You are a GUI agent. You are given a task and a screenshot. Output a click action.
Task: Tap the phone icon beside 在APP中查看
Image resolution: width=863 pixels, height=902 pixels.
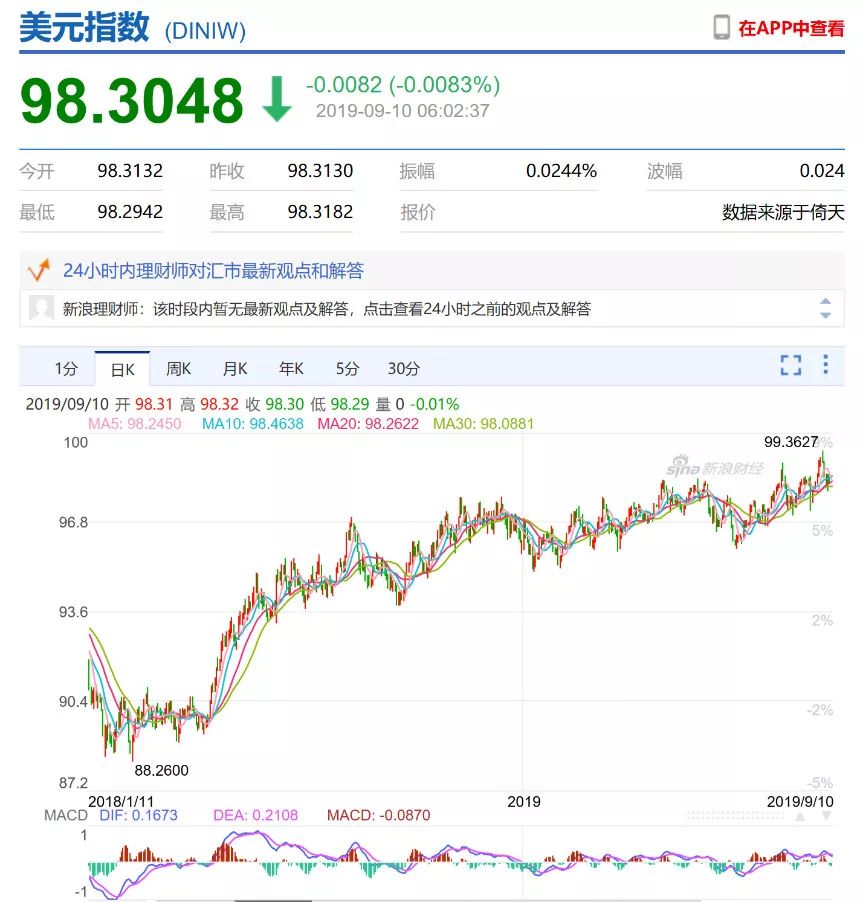point(721,28)
